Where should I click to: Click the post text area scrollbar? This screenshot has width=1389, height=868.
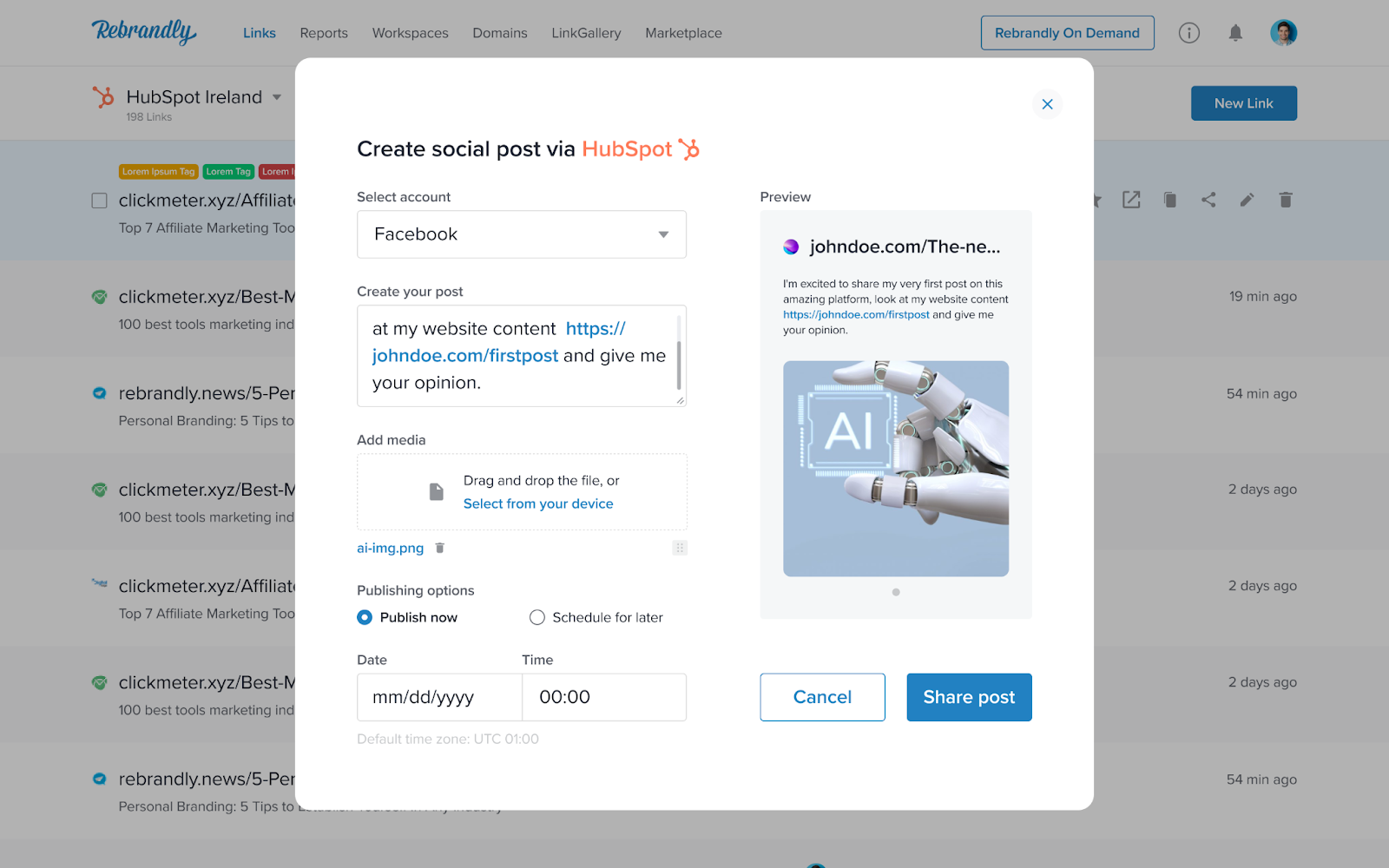coord(679,365)
